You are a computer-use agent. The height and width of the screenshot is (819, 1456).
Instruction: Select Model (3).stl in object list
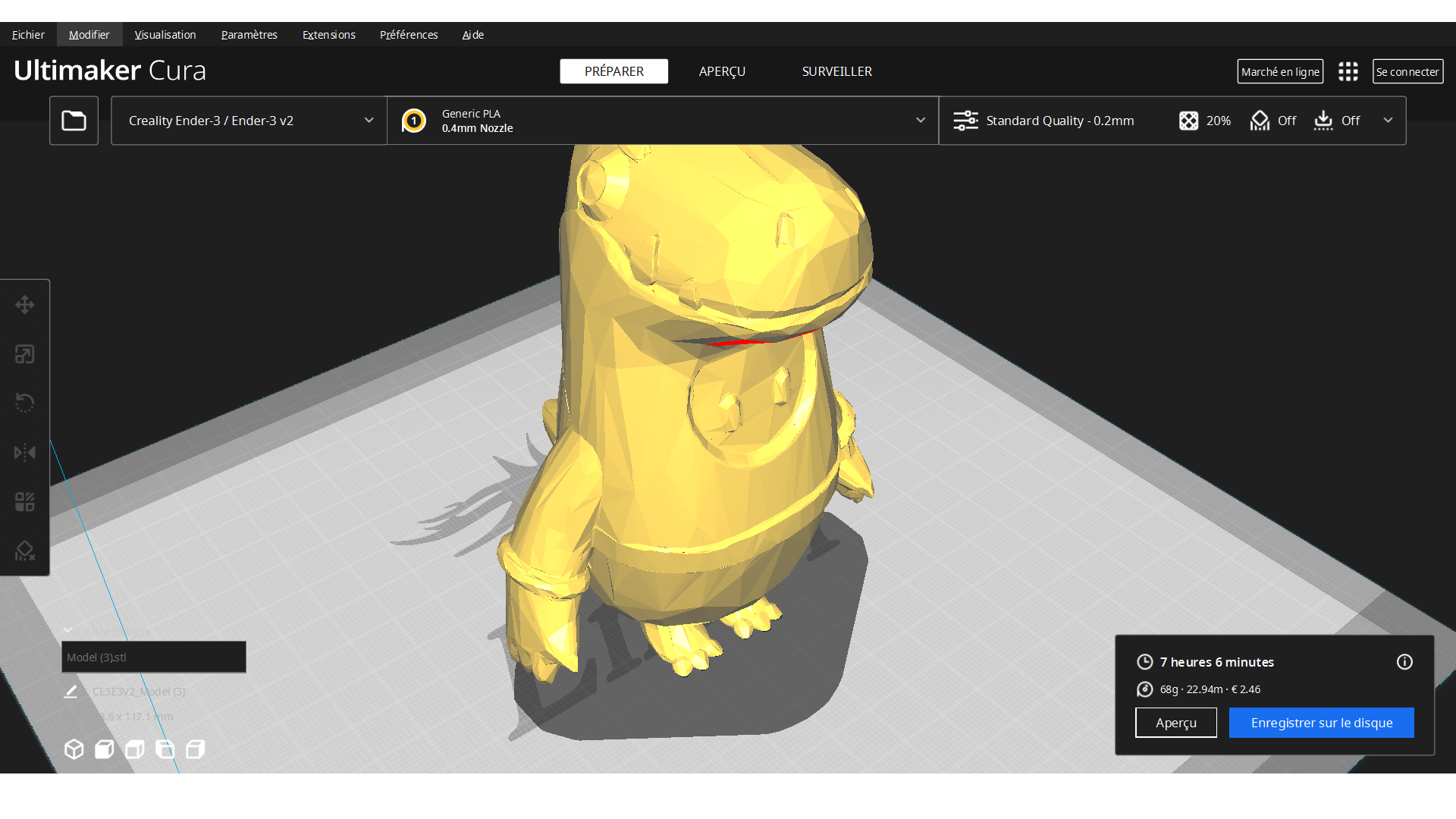pyautogui.click(x=153, y=657)
